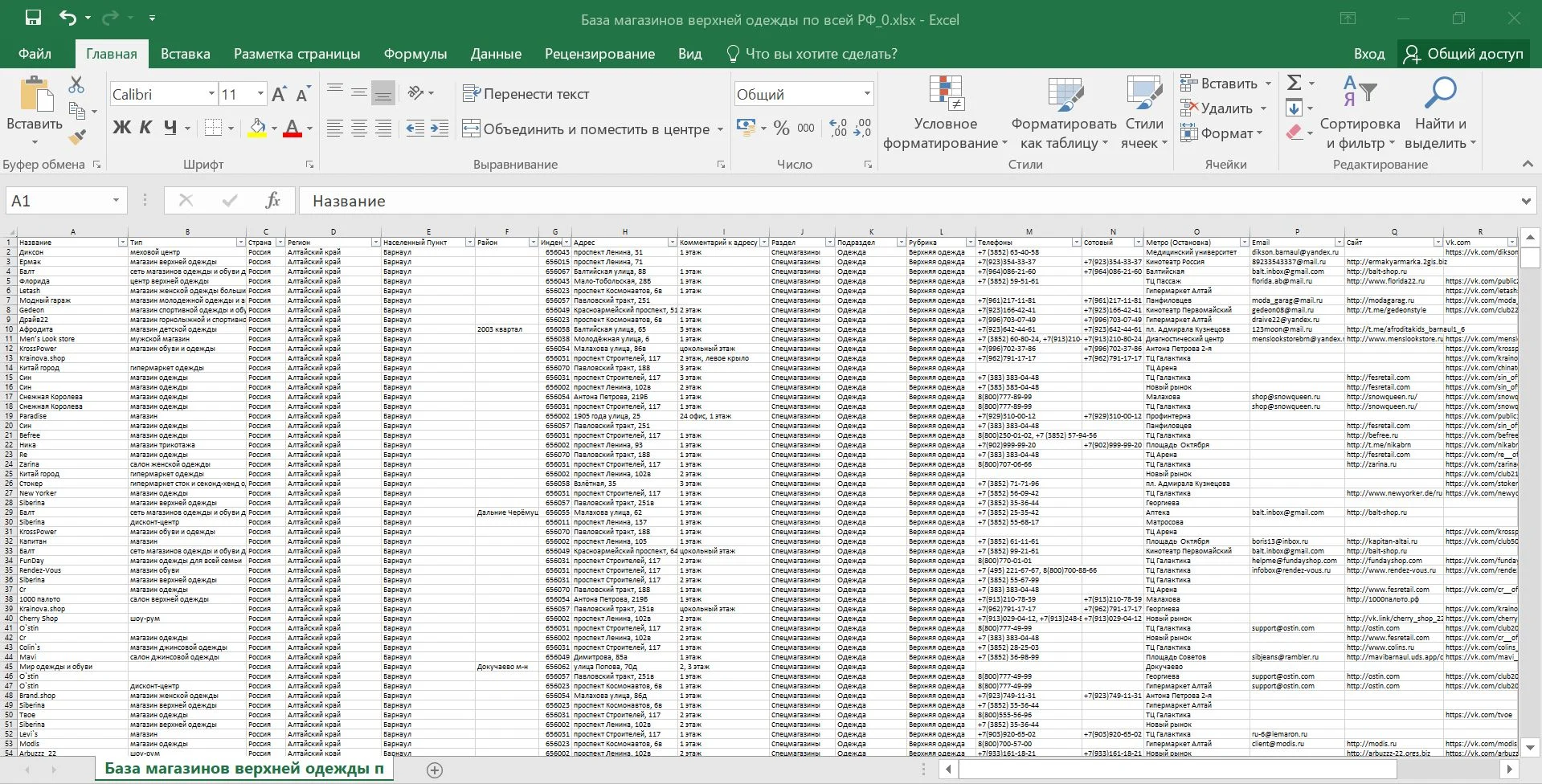Click the Clear eraser icon
Viewport: 1542px width, 784px height.
pyautogui.click(x=1294, y=133)
